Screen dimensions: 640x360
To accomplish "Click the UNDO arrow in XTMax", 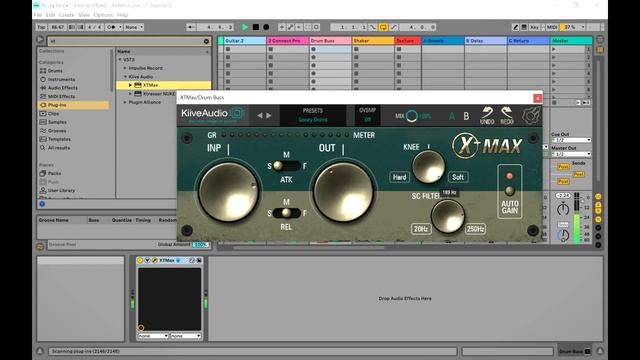I will (x=487, y=116).
